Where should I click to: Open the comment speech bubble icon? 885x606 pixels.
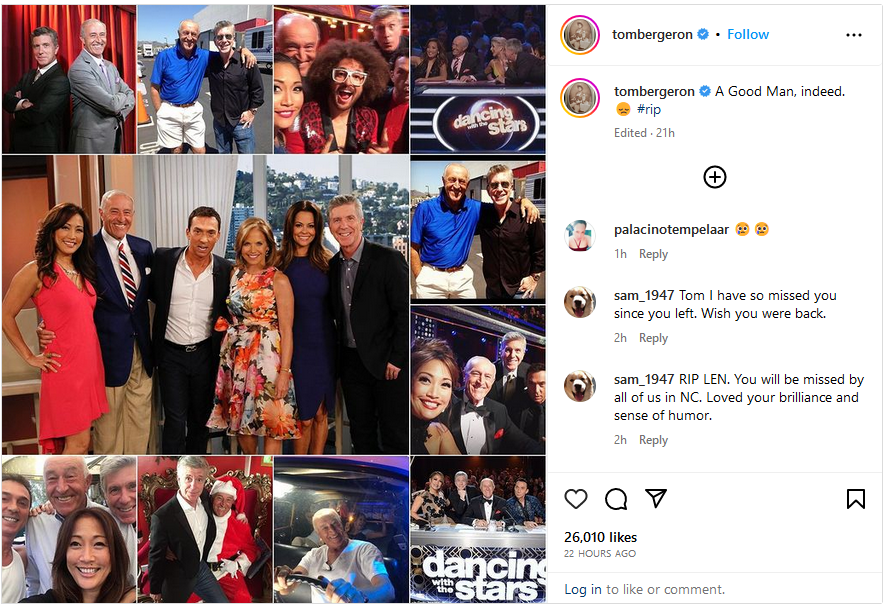[616, 499]
